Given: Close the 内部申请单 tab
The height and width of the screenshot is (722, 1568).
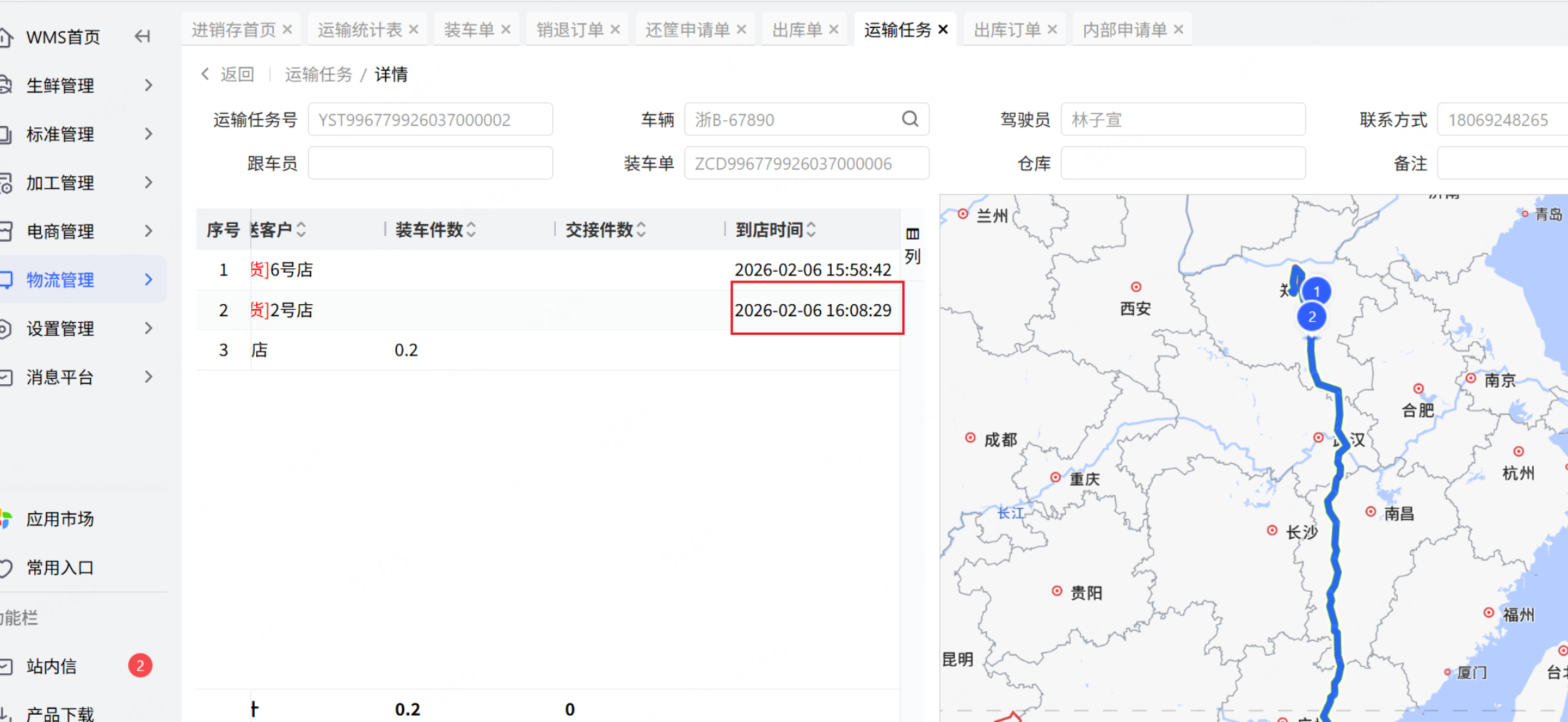Looking at the screenshot, I should [x=1179, y=29].
